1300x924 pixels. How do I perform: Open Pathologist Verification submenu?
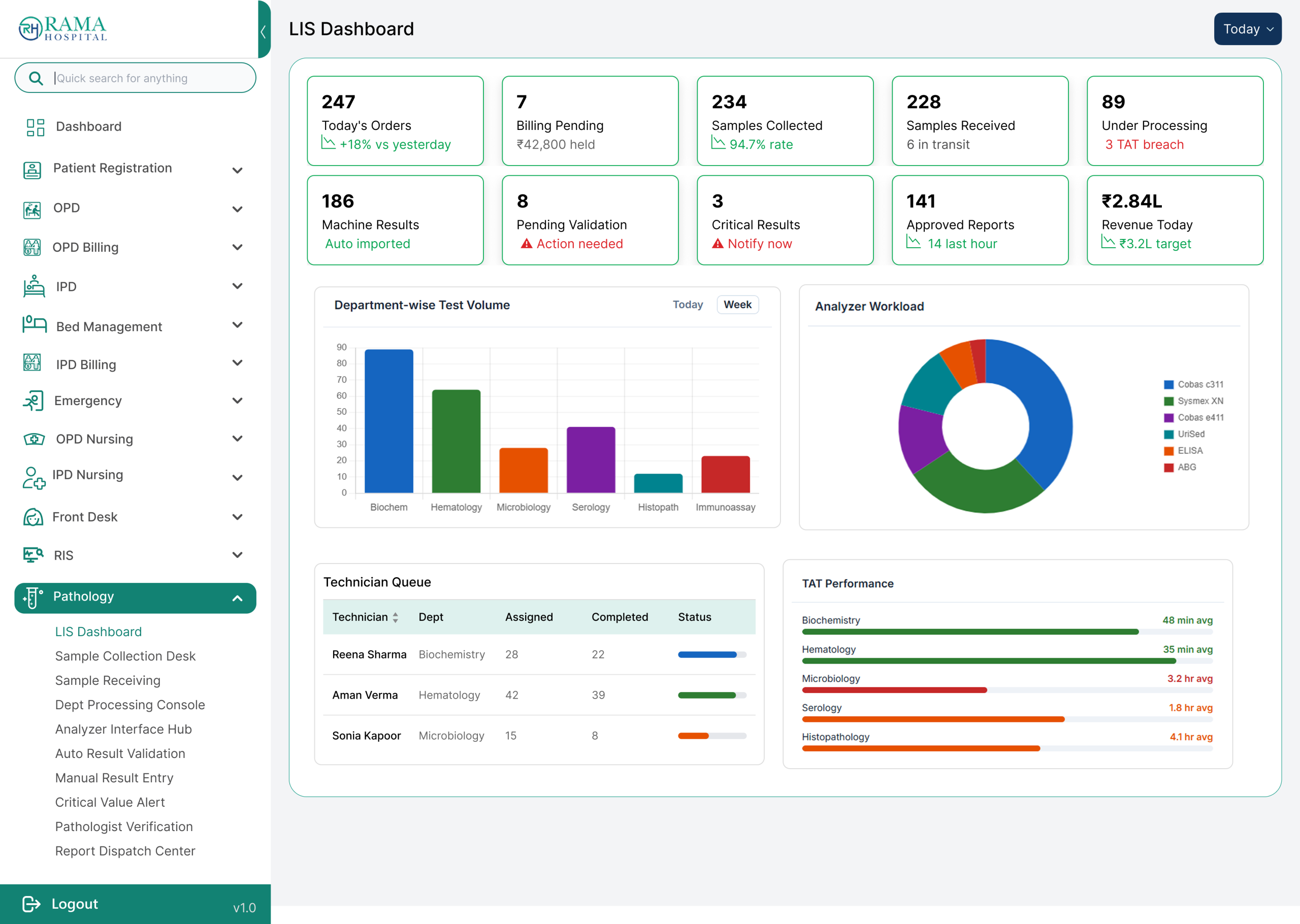pos(124,826)
